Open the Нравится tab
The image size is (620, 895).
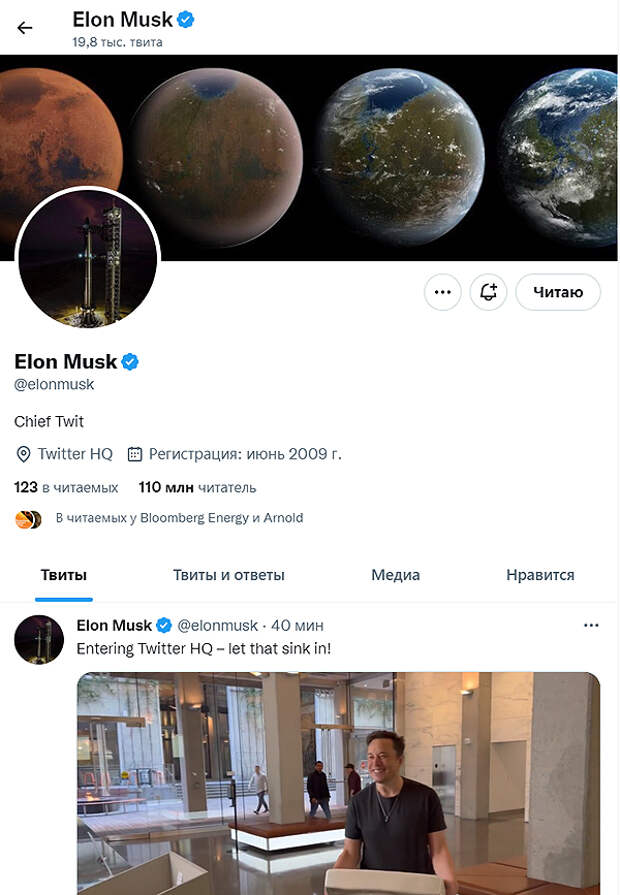[x=540, y=575]
